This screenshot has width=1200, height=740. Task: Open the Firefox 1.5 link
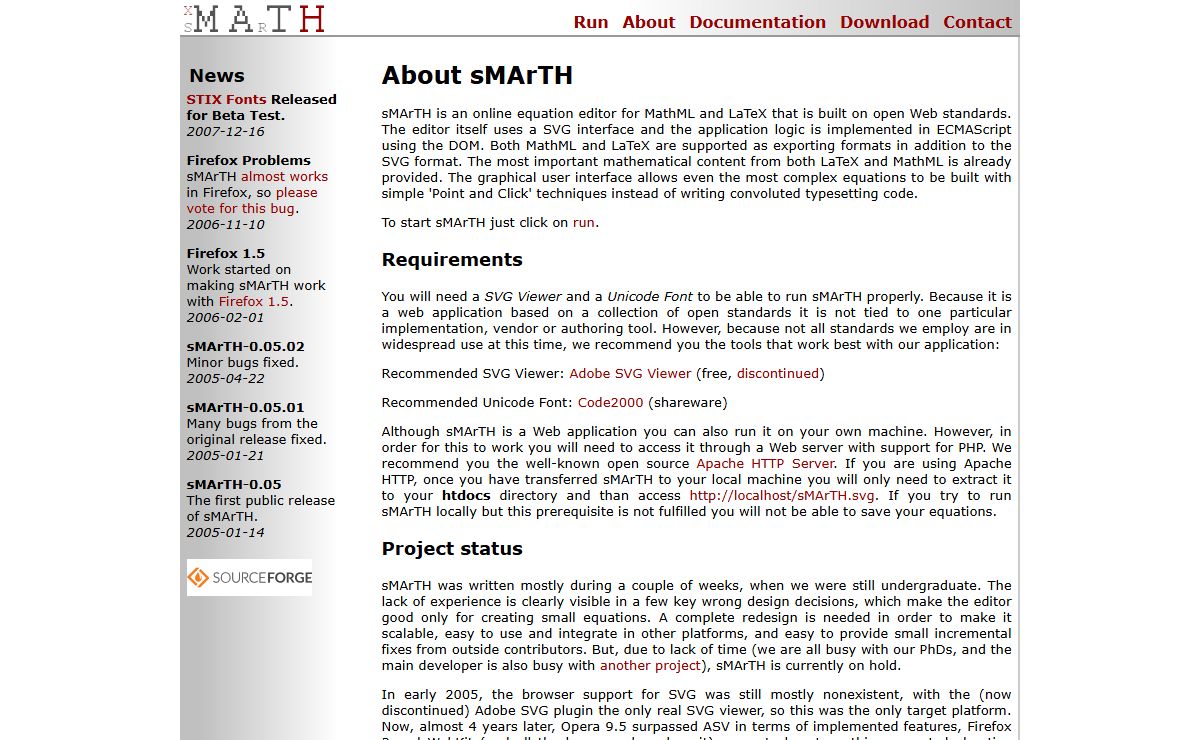click(x=254, y=301)
